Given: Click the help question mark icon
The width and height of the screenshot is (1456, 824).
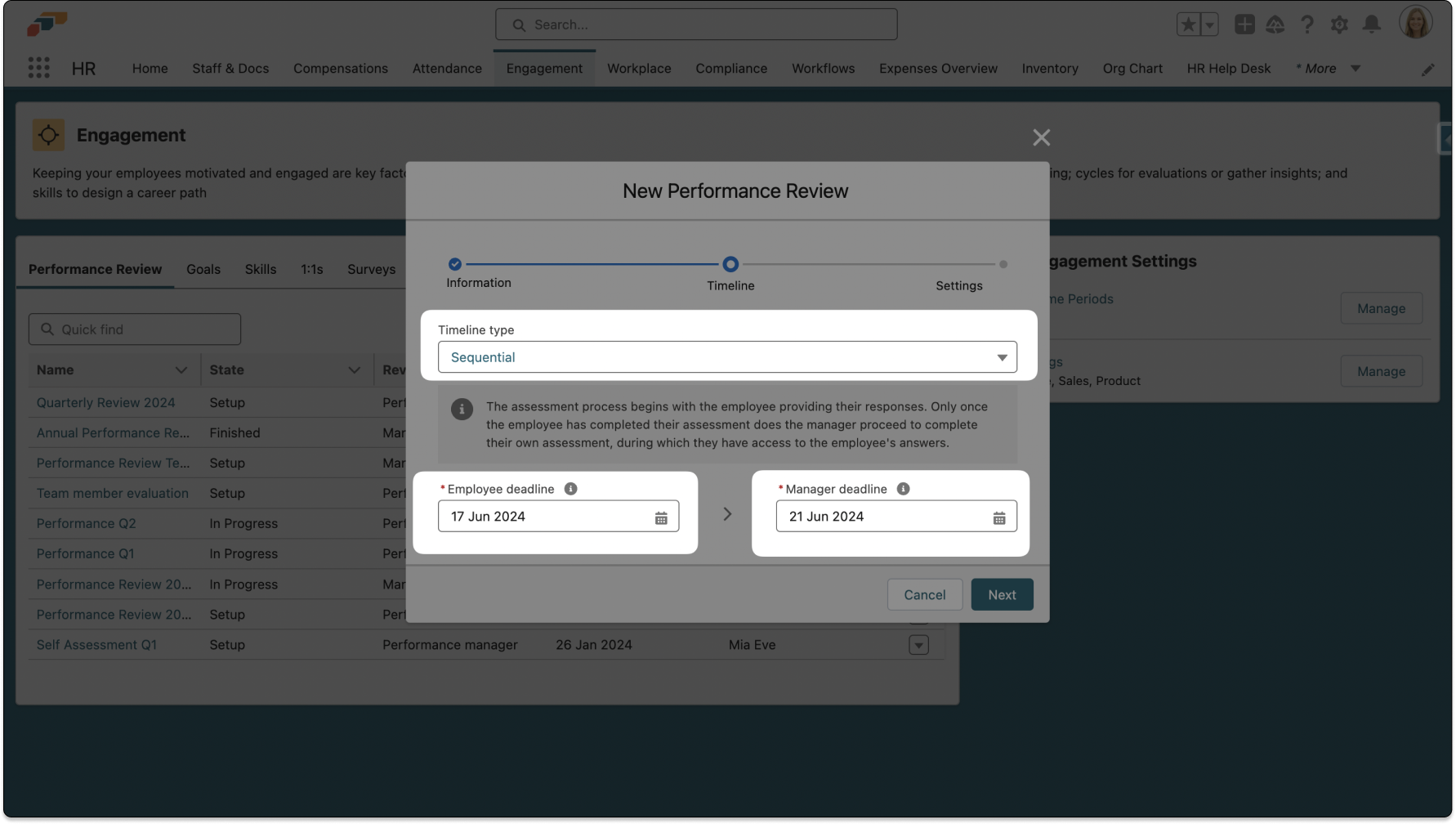Looking at the screenshot, I should [1307, 25].
